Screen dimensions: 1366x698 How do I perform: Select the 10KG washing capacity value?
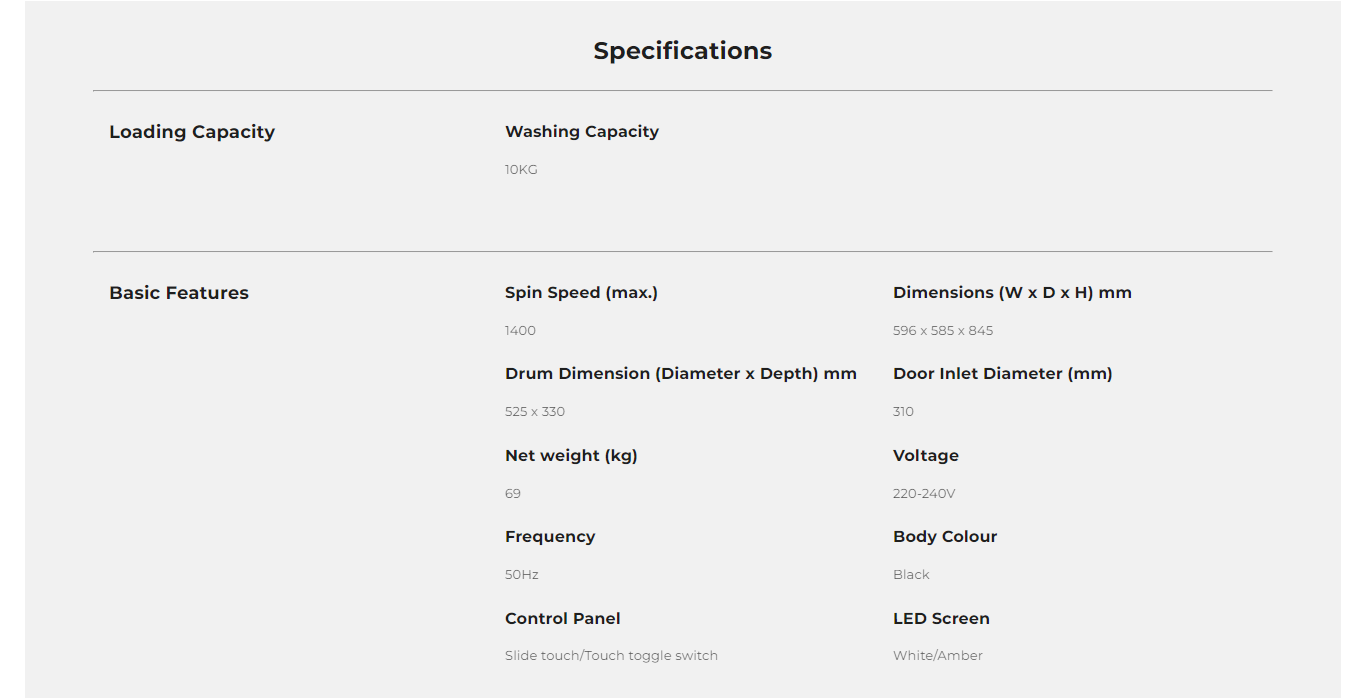tap(521, 170)
